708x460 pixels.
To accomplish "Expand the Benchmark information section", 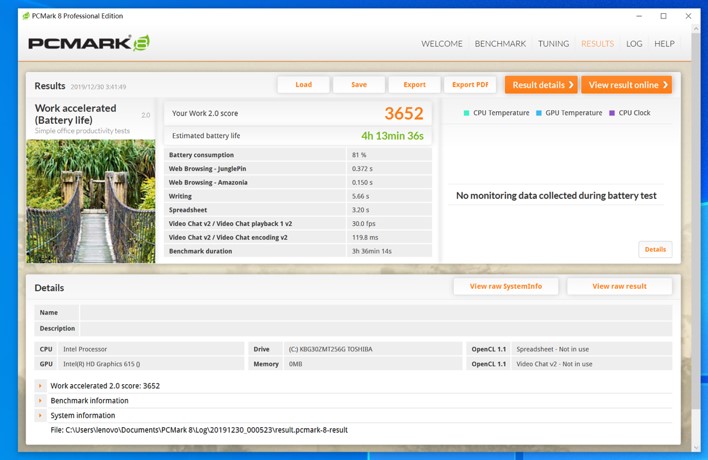I will (40, 401).
